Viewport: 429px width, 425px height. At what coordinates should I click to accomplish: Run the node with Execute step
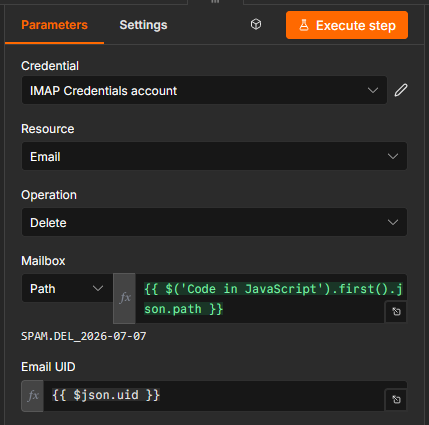click(x=347, y=25)
